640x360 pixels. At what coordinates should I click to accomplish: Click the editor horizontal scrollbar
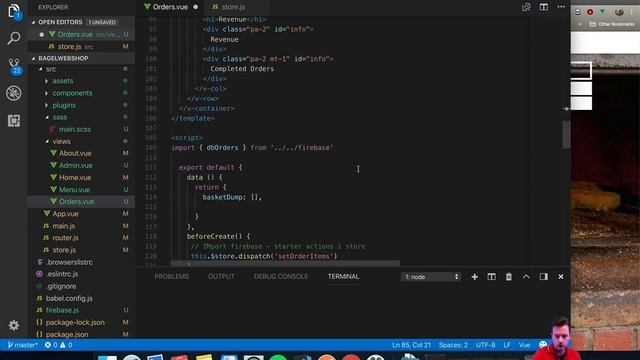click(x=285, y=263)
